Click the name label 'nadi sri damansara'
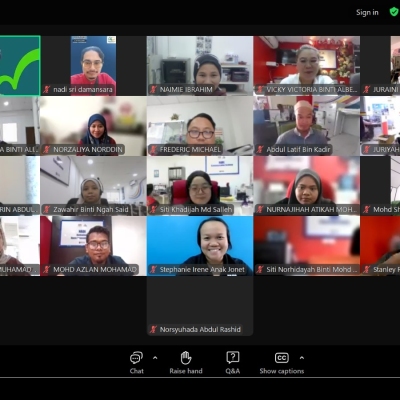Screen dimensions: 400x400 [x=83, y=89]
